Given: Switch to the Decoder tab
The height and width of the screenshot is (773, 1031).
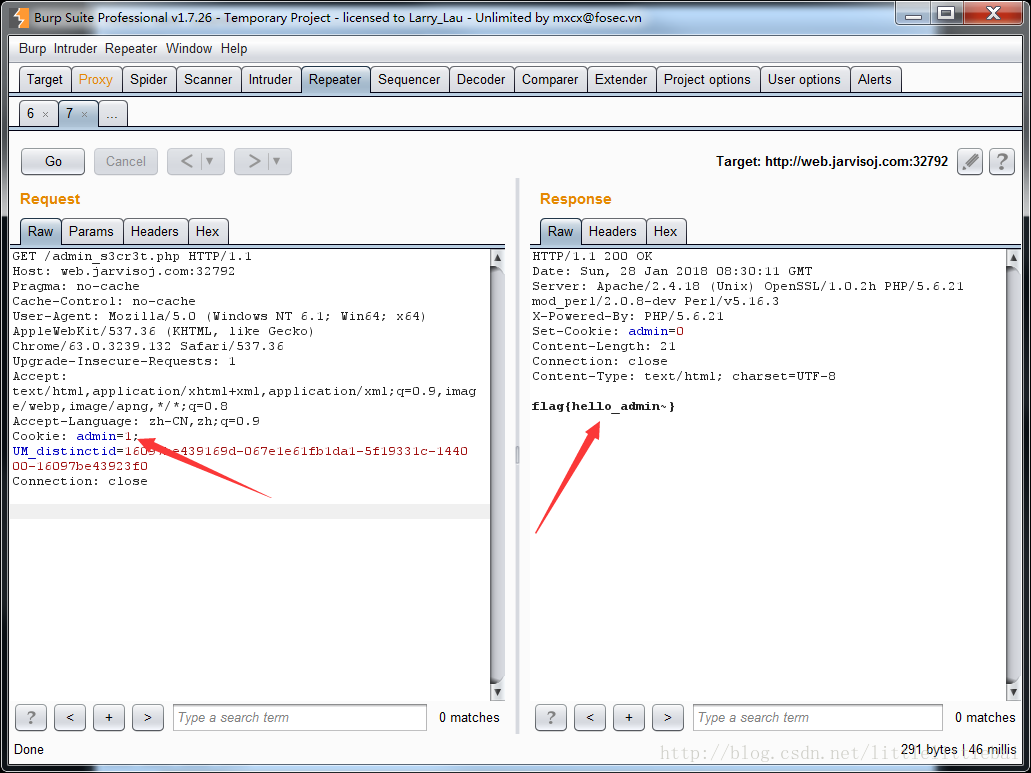Looking at the screenshot, I should (481, 80).
